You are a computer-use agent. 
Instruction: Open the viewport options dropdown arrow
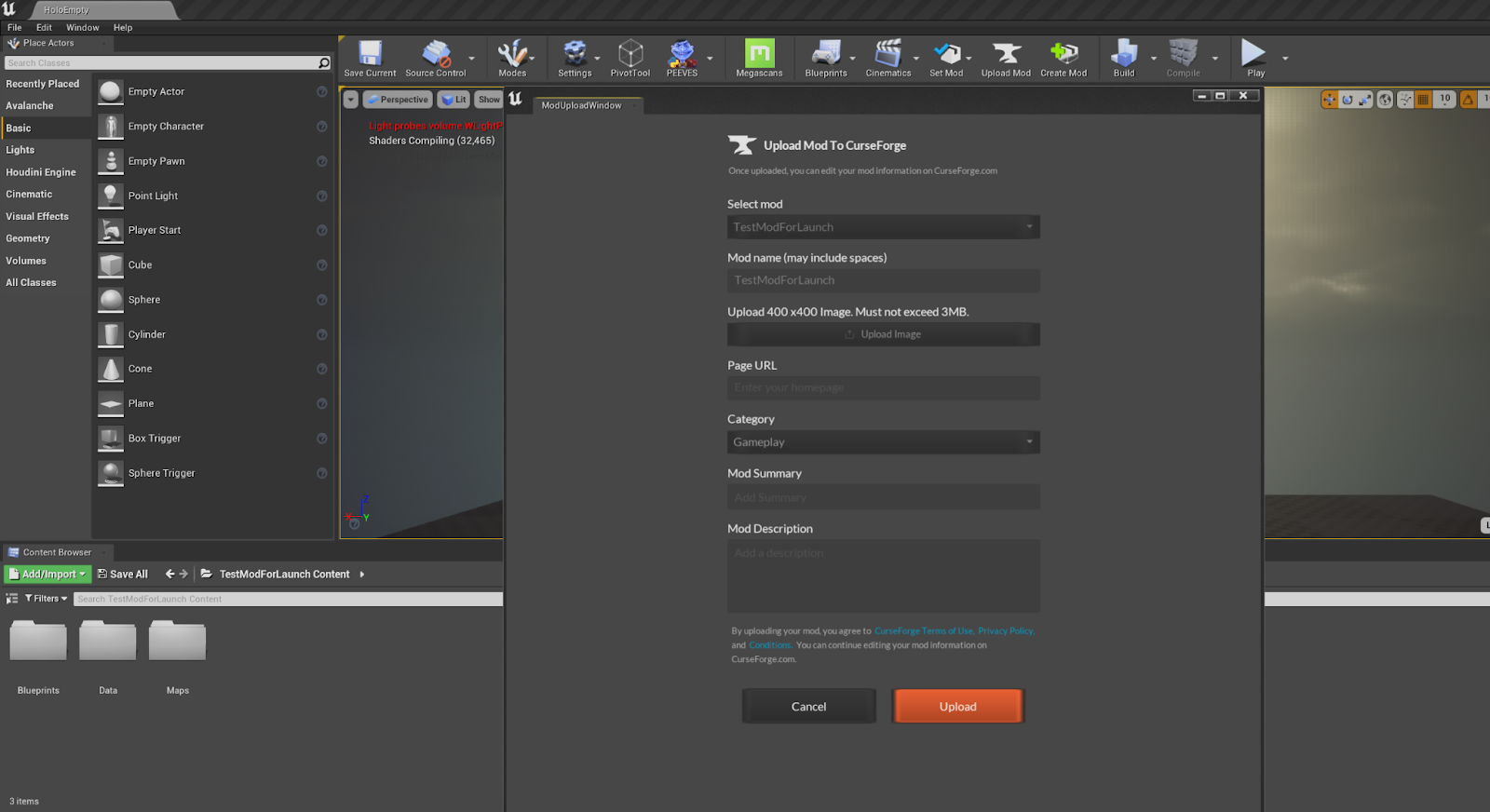tap(351, 100)
